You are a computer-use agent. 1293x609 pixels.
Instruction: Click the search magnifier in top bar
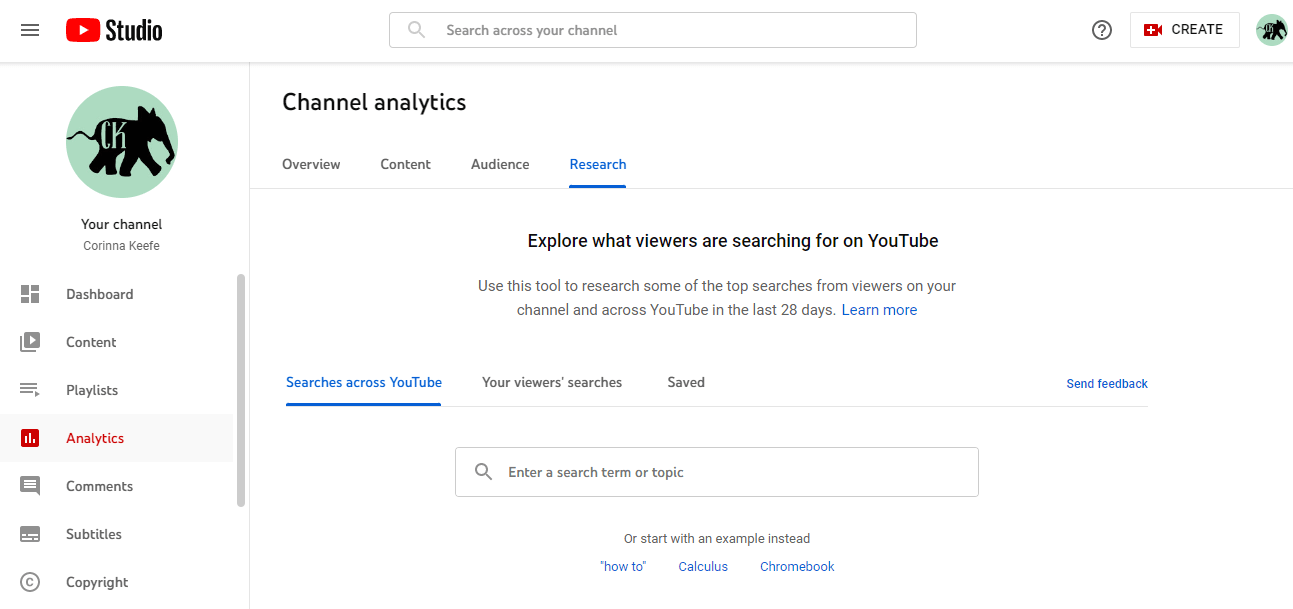(417, 30)
